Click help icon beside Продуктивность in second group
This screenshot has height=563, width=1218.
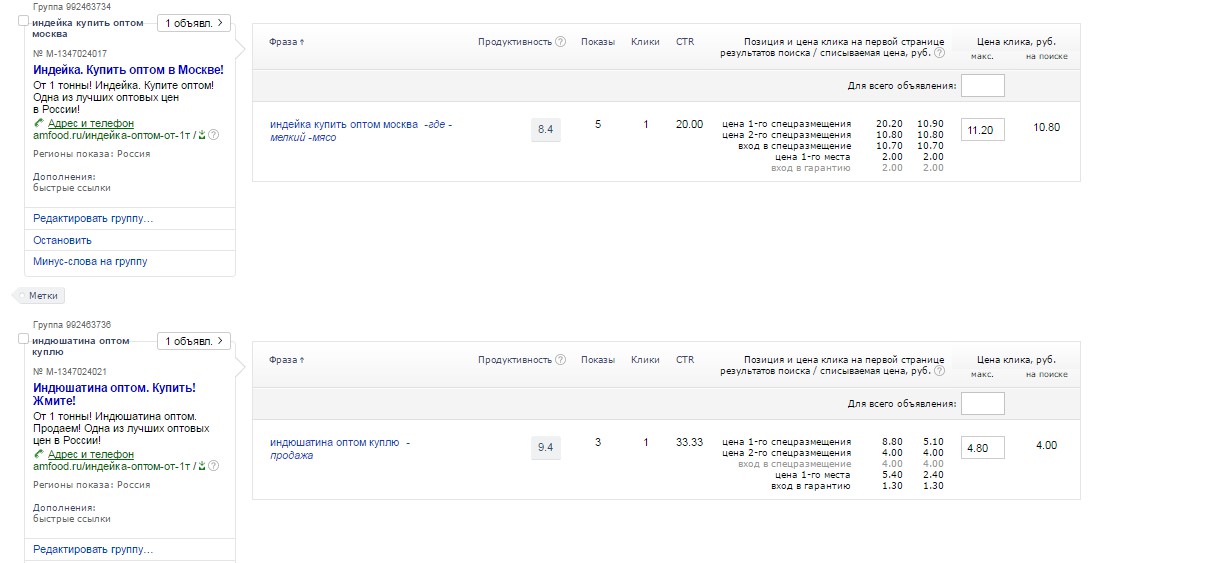coord(561,360)
